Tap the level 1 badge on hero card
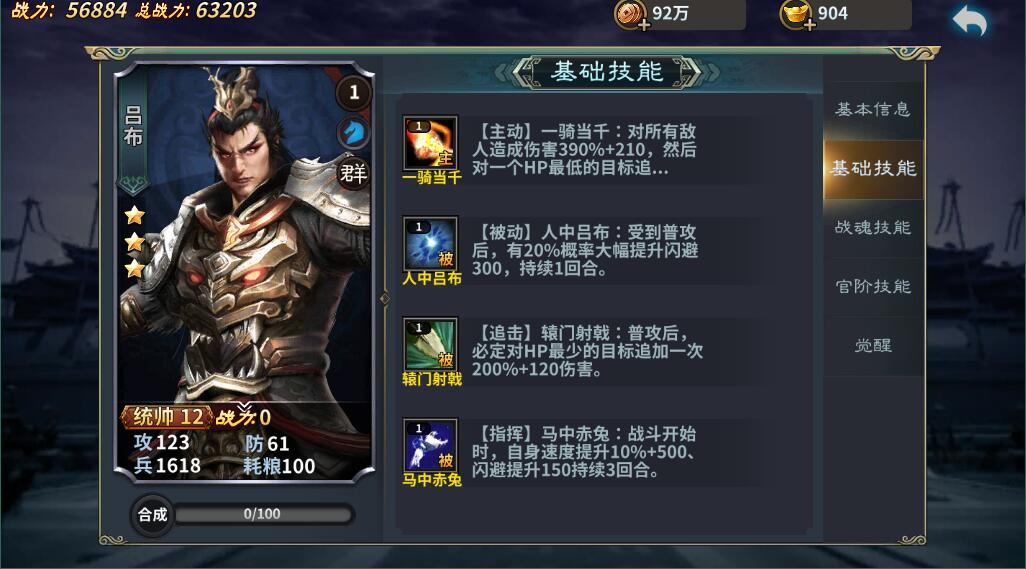 click(x=354, y=92)
